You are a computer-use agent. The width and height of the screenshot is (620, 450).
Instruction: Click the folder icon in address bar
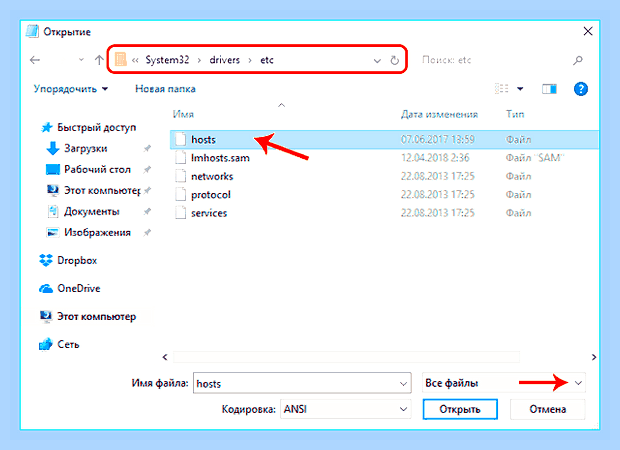coord(121,60)
